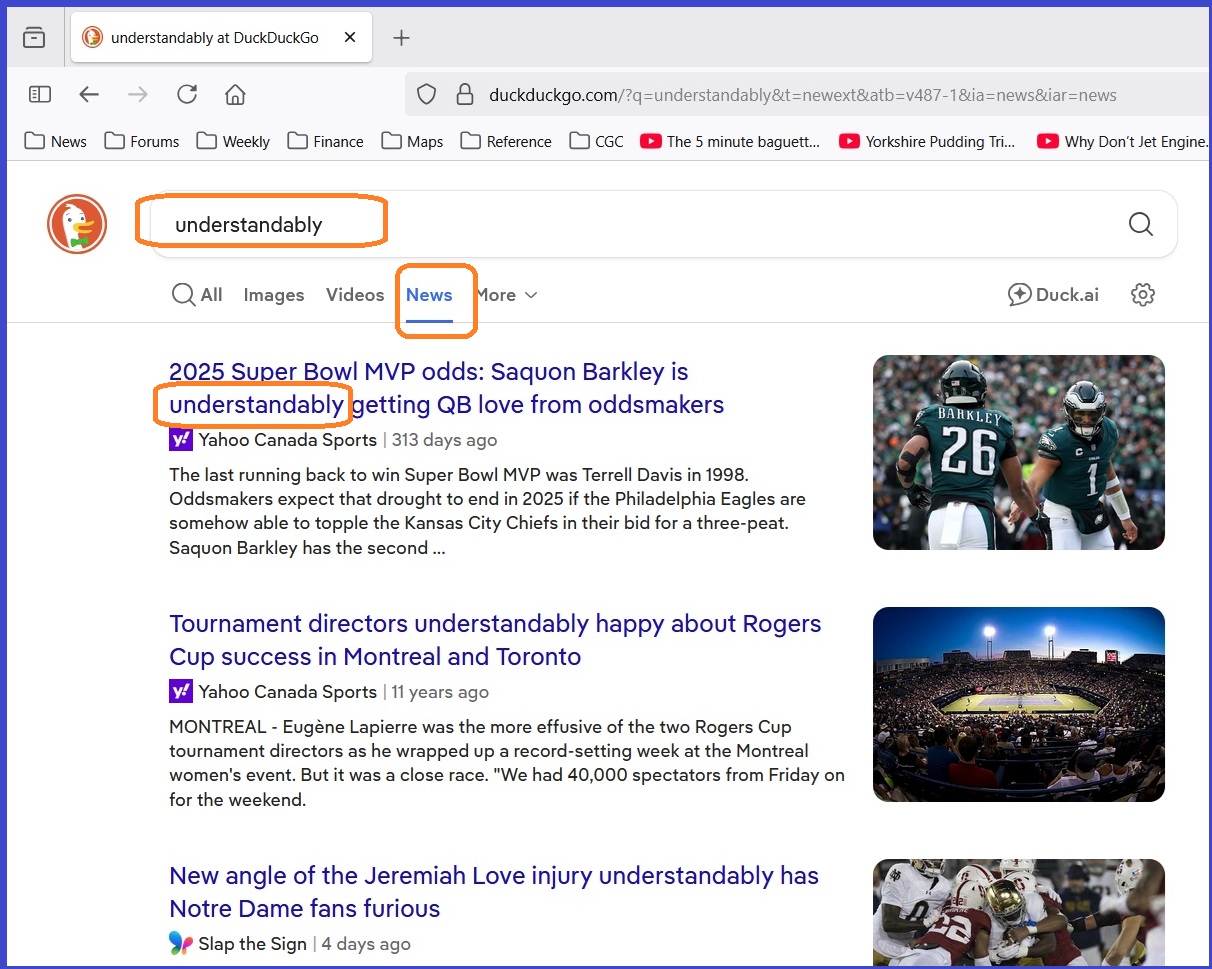
Task: Open a new browser tab
Action: point(401,38)
